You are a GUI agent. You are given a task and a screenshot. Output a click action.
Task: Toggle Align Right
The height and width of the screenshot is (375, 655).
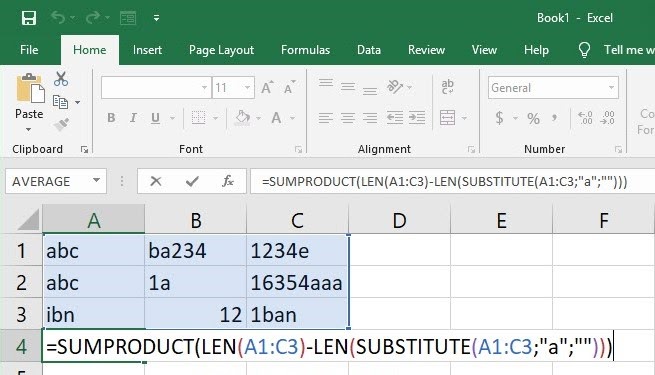pos(370,118)
